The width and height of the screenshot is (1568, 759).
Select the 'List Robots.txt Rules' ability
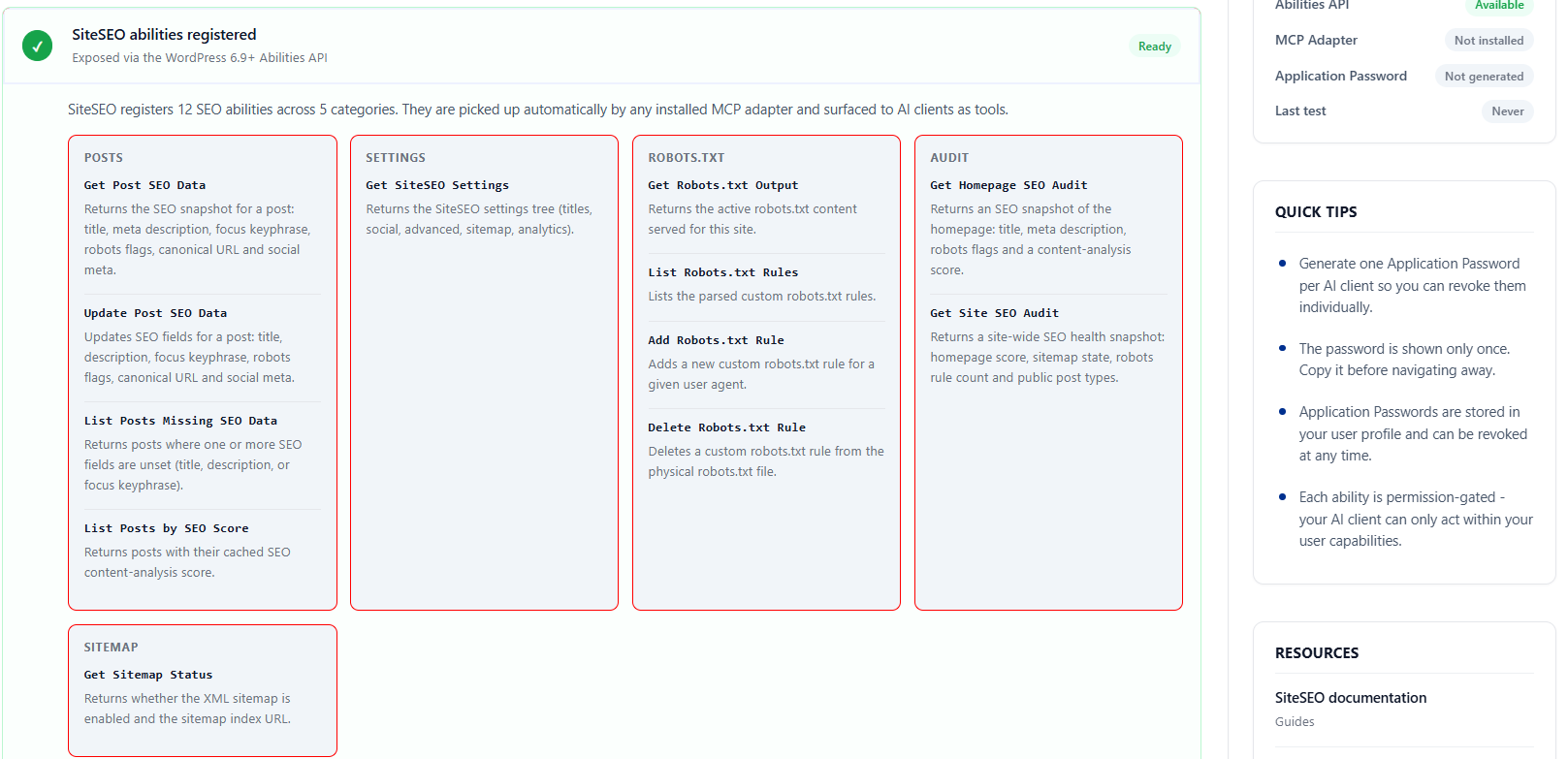[723, 272]
